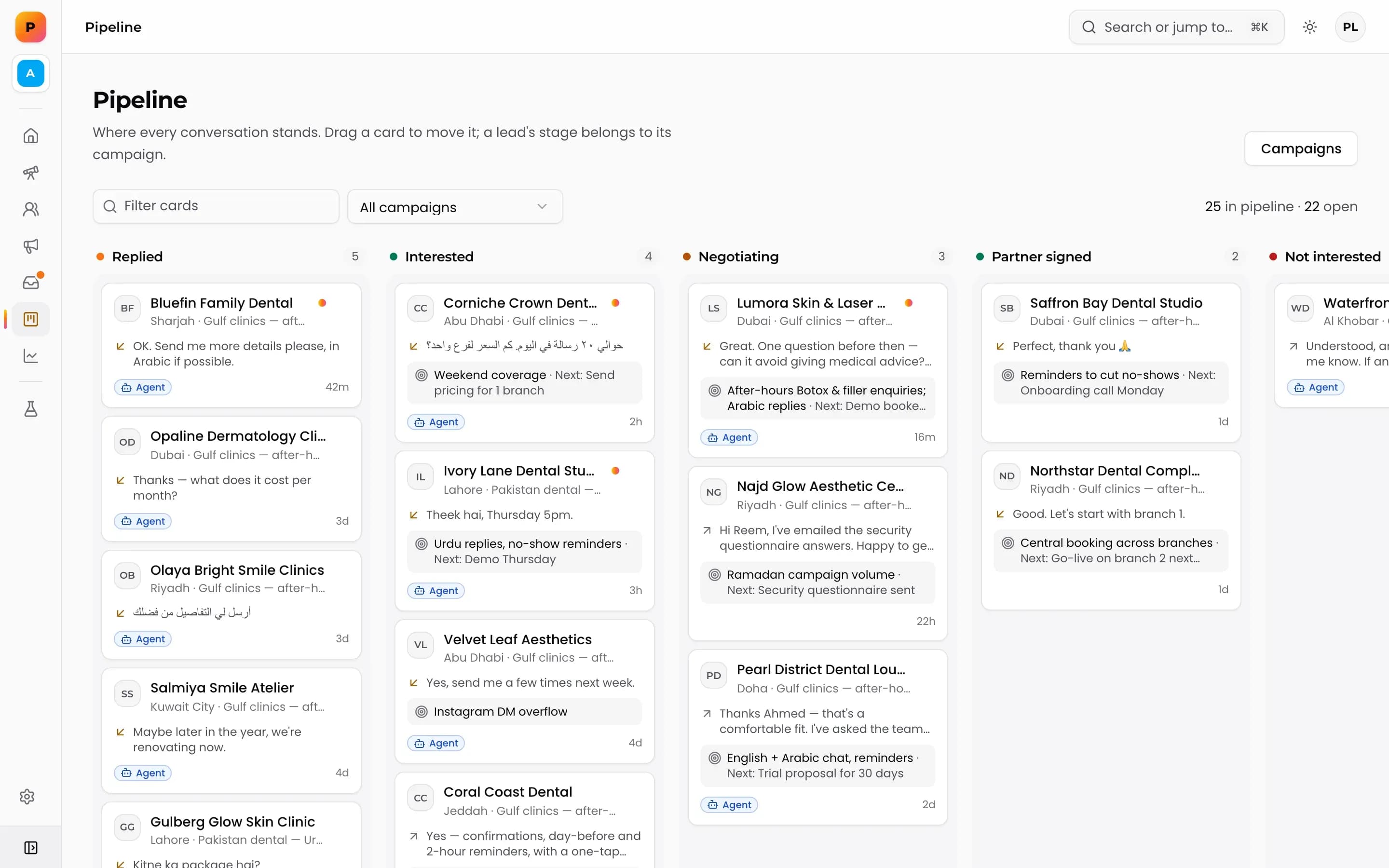Click the BF avatar on Bluefin Family Dental
This screenshot has width=1389, height=868.
[127, 308]
